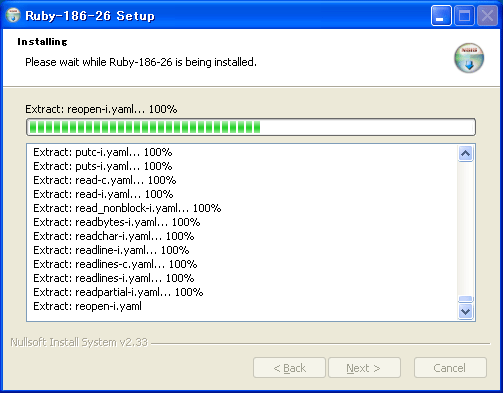Select the 'readchar-i.yaml' log line

[114, 236]
